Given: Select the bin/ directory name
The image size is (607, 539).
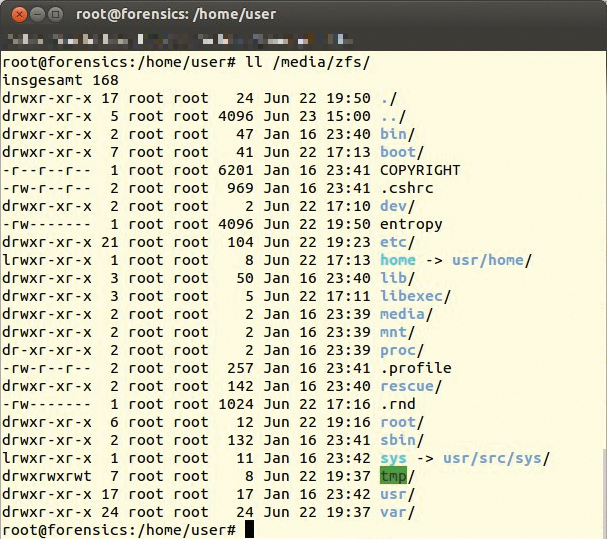Looking at the screenshot, I should pos(397,134).
